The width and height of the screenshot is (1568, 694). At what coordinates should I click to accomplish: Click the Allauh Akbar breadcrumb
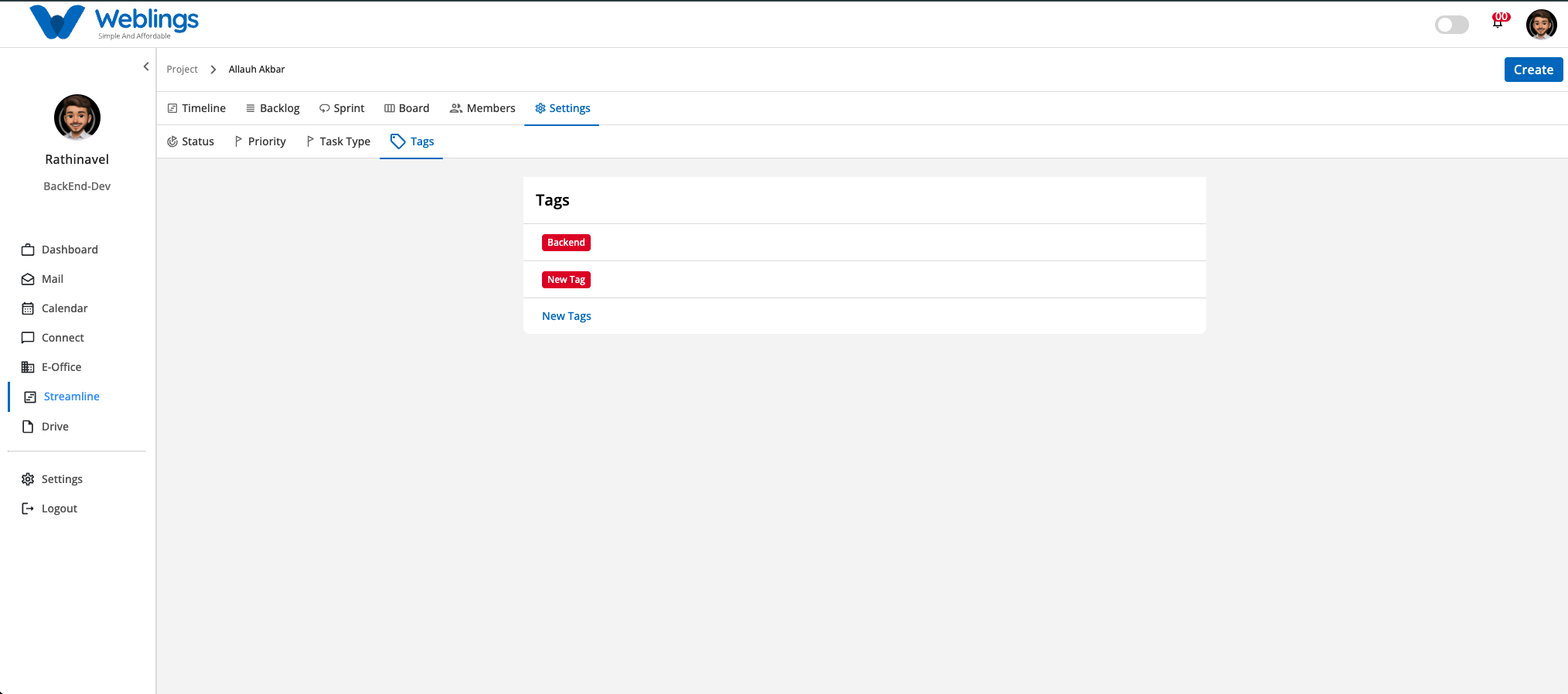[x=257, y=70]
